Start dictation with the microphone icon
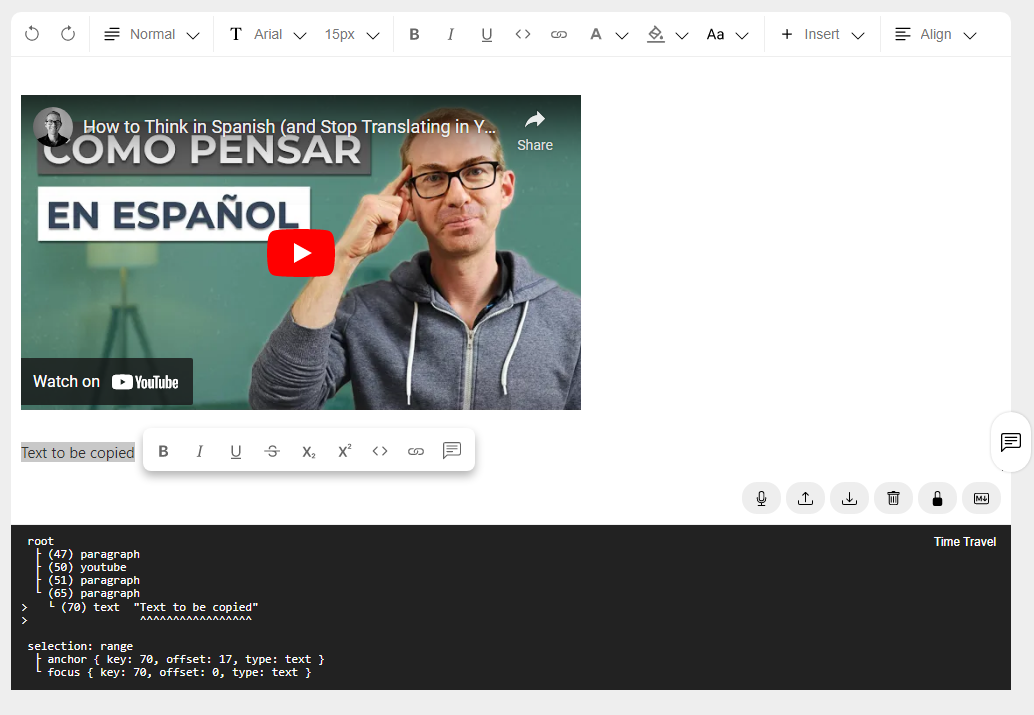The image size is (1034, 715). click(x=761, y=497)
